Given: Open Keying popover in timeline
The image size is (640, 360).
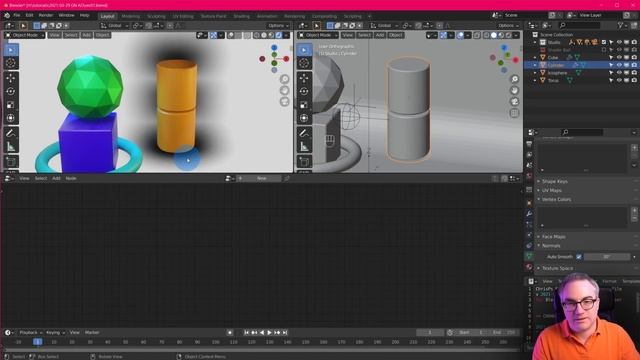Looking at the screenshot, I should [x=55, y=333].
